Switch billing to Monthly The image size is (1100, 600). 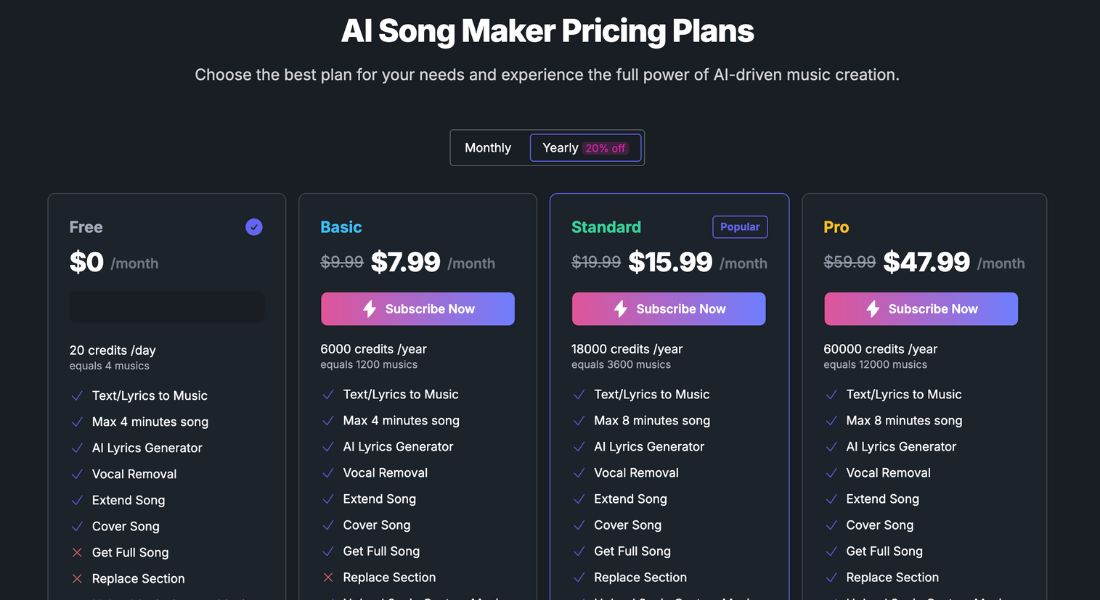(x=488, y=148)
